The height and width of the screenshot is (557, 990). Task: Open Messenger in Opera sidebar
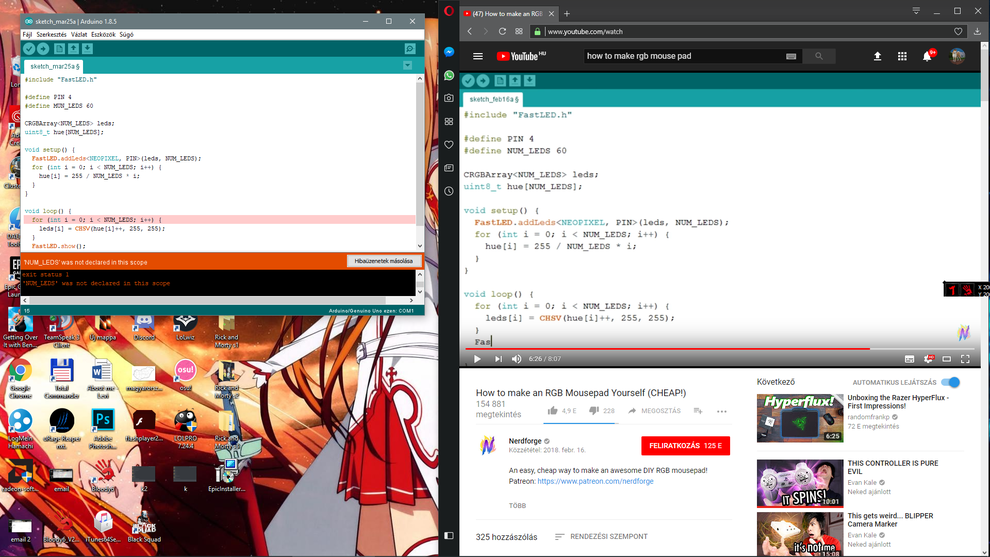pos(449,52)
